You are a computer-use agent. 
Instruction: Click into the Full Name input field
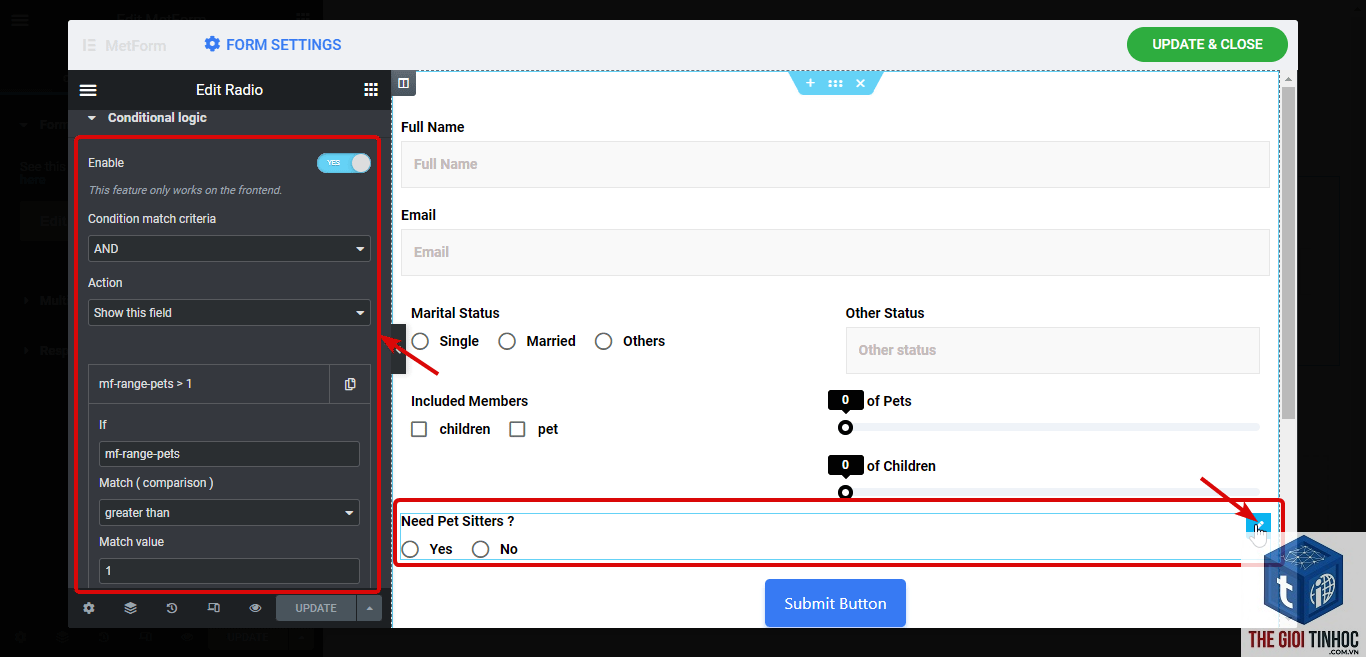(835, 164)
